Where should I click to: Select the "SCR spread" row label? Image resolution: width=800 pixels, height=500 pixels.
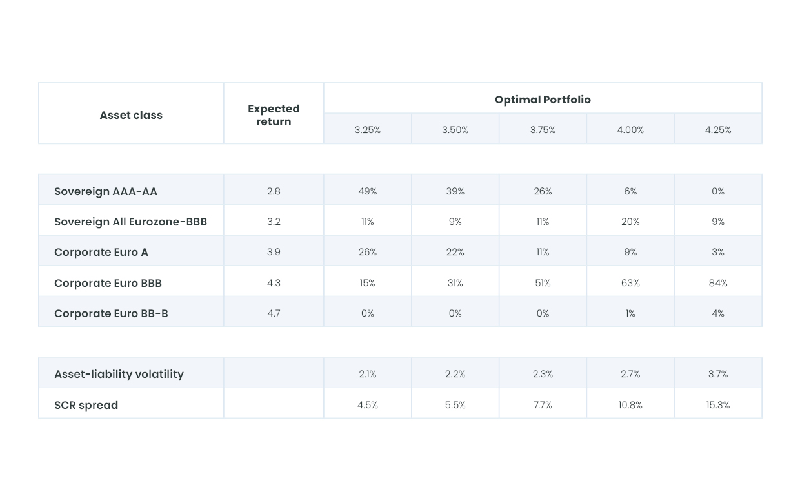coord(84,404)
